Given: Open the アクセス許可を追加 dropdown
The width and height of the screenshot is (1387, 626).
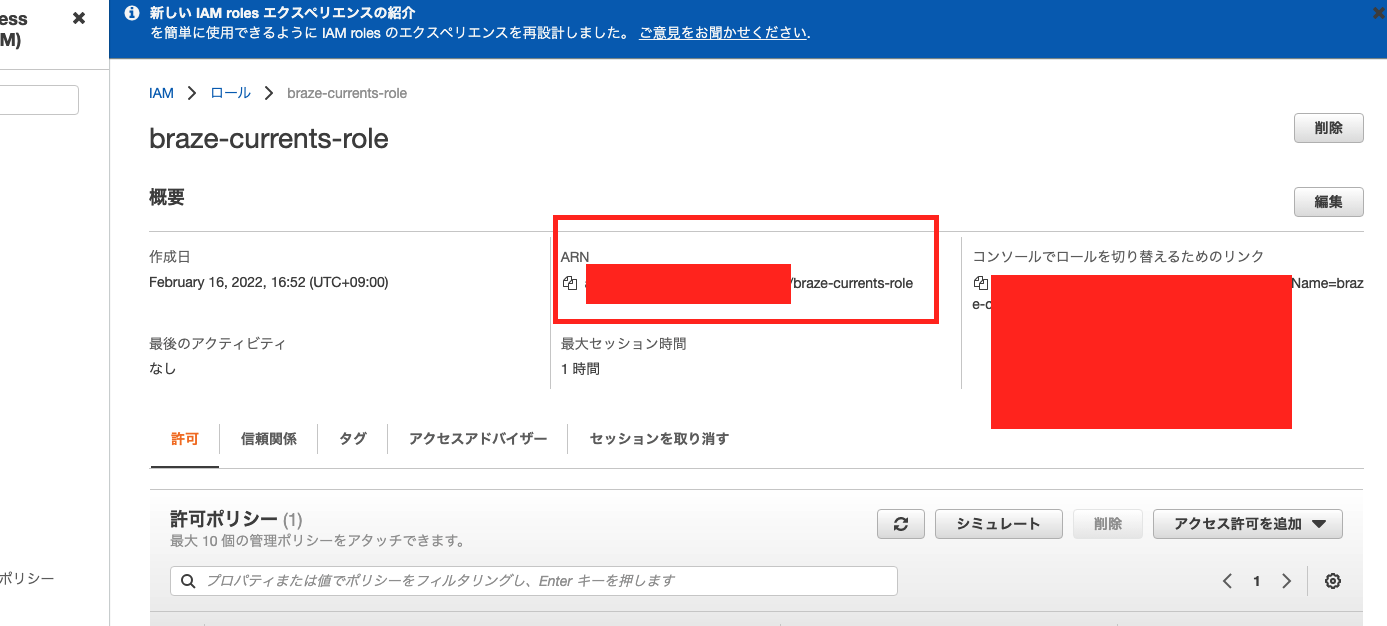Looking at the screenshot, I should pyautogui.click(x=1247, y=523).
